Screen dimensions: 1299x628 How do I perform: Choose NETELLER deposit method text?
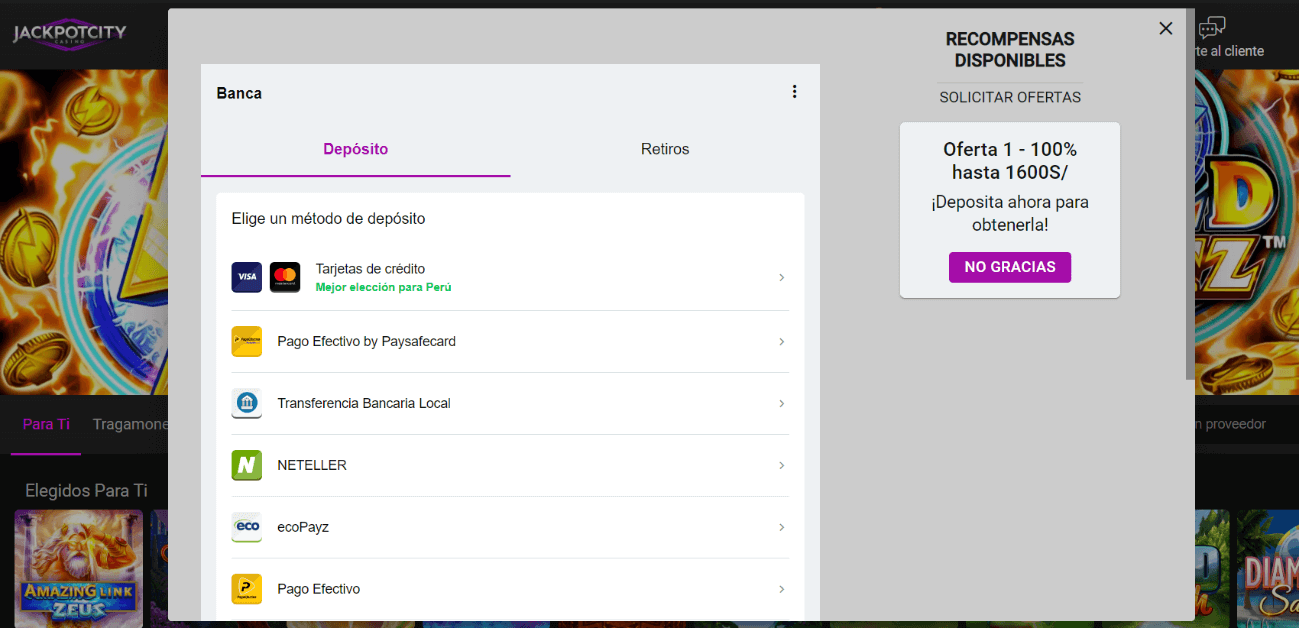312,465
